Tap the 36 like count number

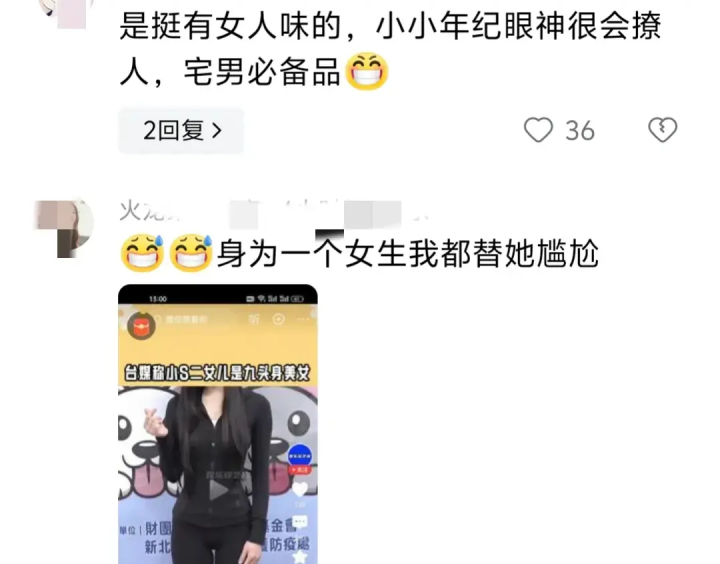[x=580, y=131]
